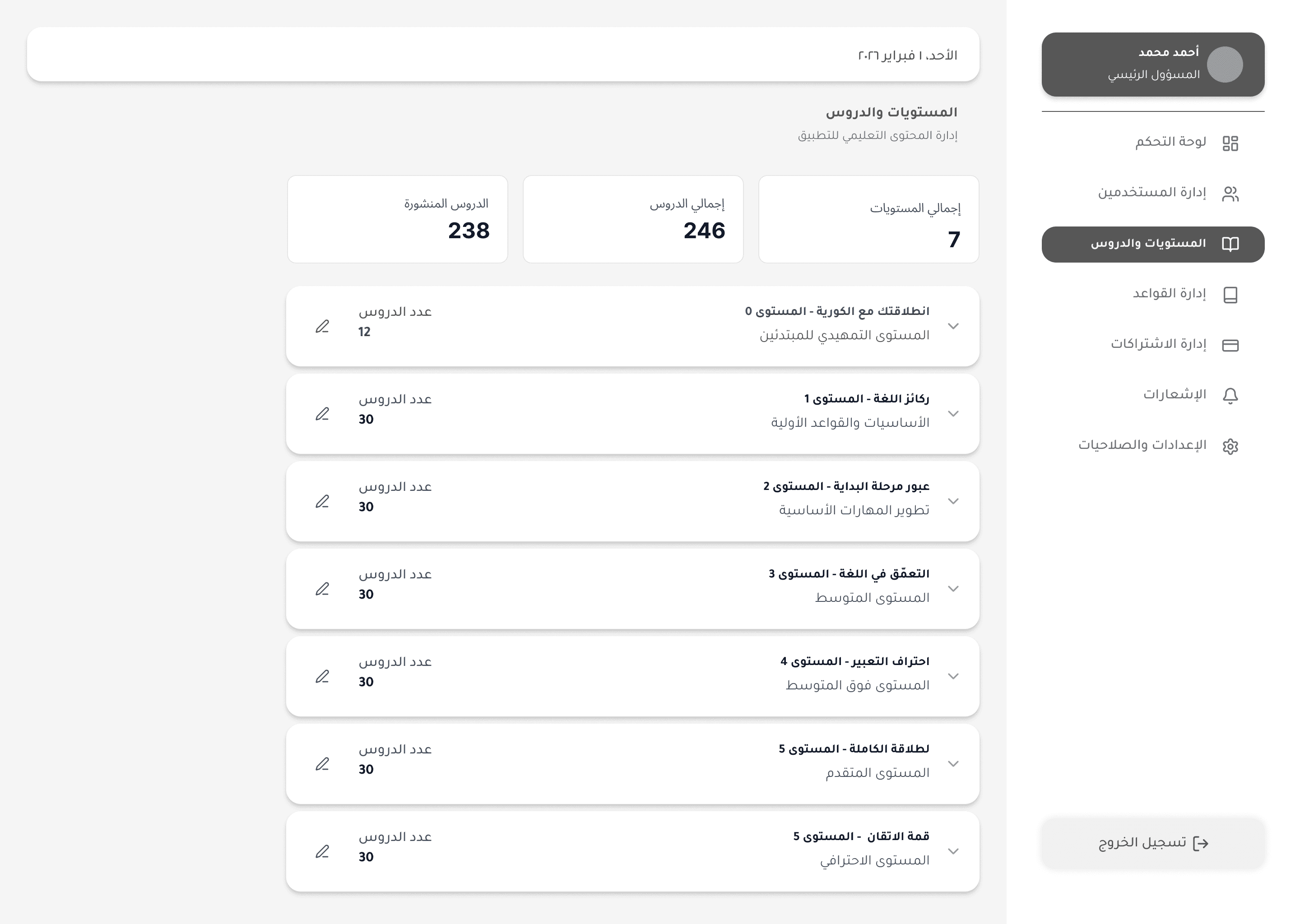Expand the قمة الاتقان level chevron

pos(953,852)
